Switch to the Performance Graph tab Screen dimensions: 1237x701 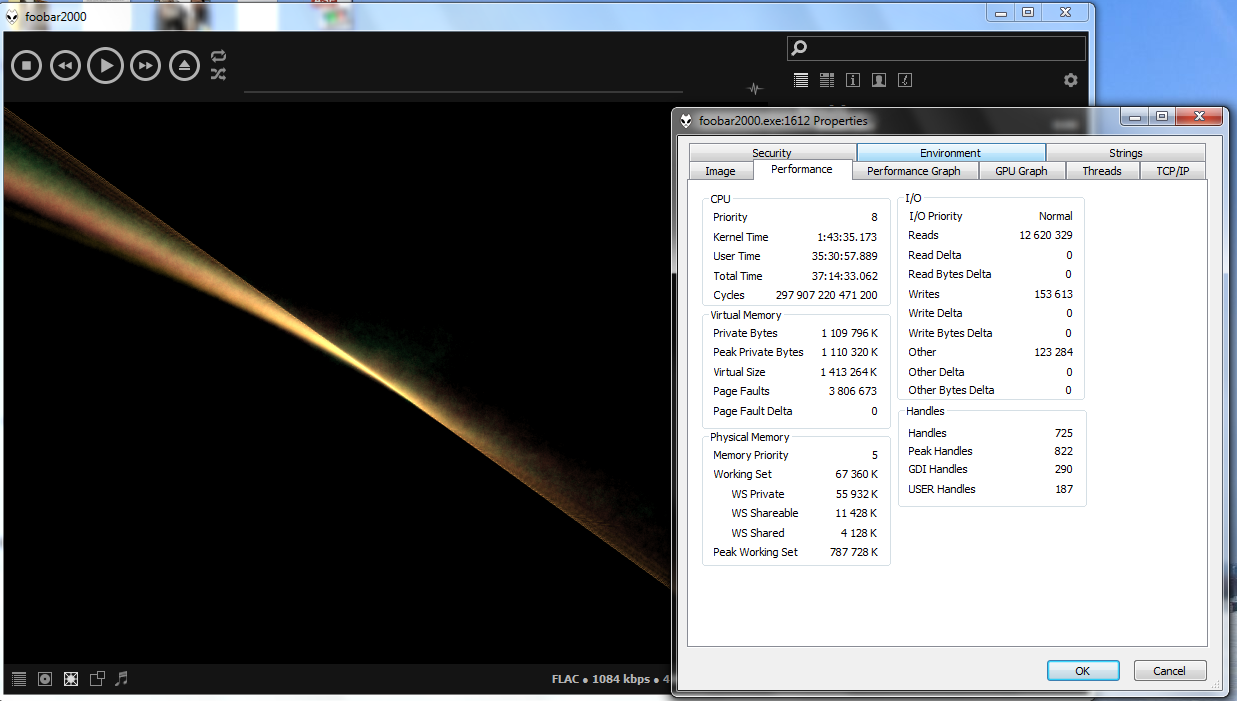(913, 171)
